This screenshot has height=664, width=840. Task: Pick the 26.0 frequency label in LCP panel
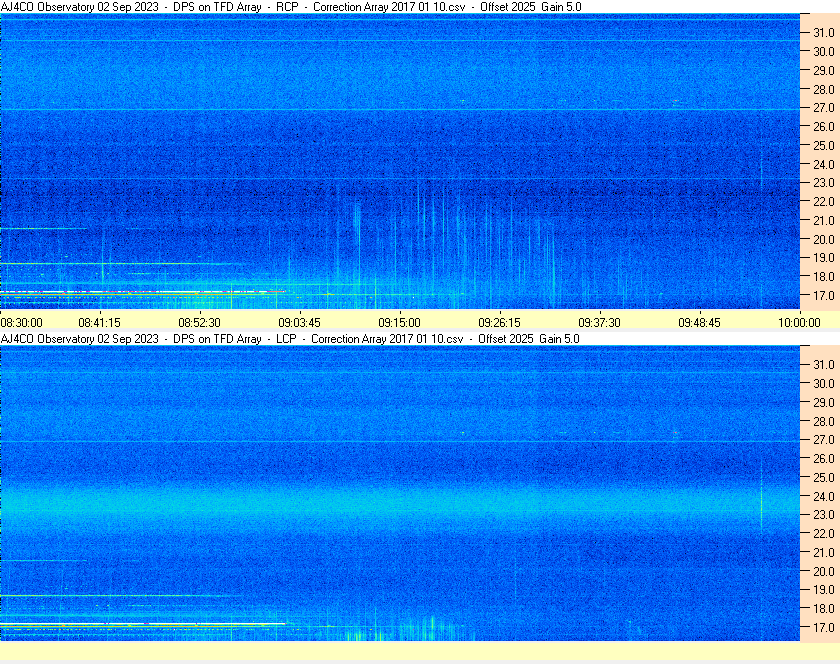824,458
